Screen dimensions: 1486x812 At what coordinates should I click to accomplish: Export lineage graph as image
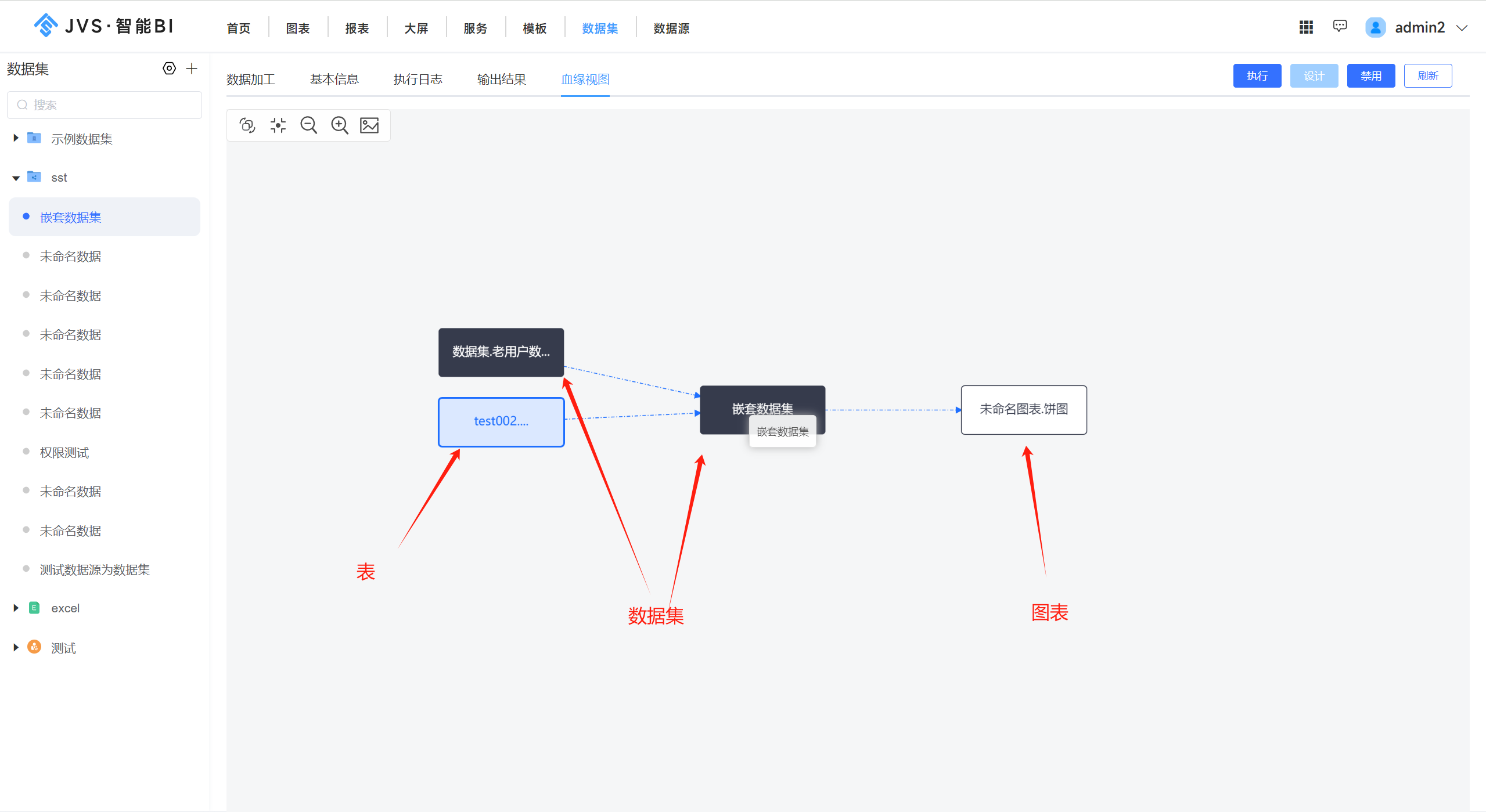pos(369,125)
